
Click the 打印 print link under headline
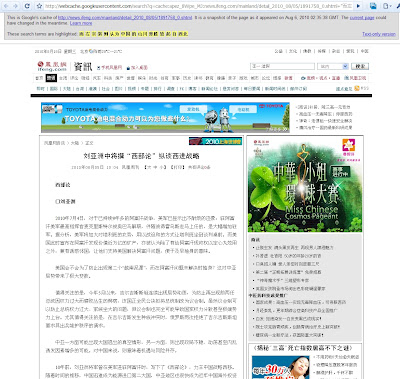point(177,167)
